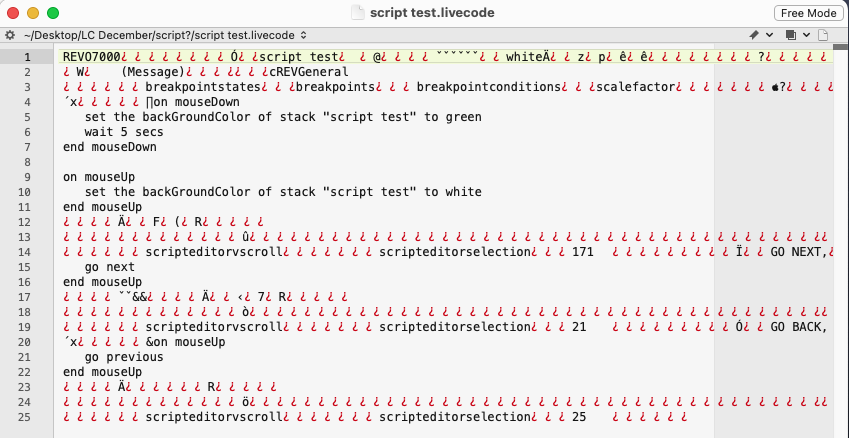Zoom the window with the green button
The width and height of the screenshot is (849, 438).
53,13
